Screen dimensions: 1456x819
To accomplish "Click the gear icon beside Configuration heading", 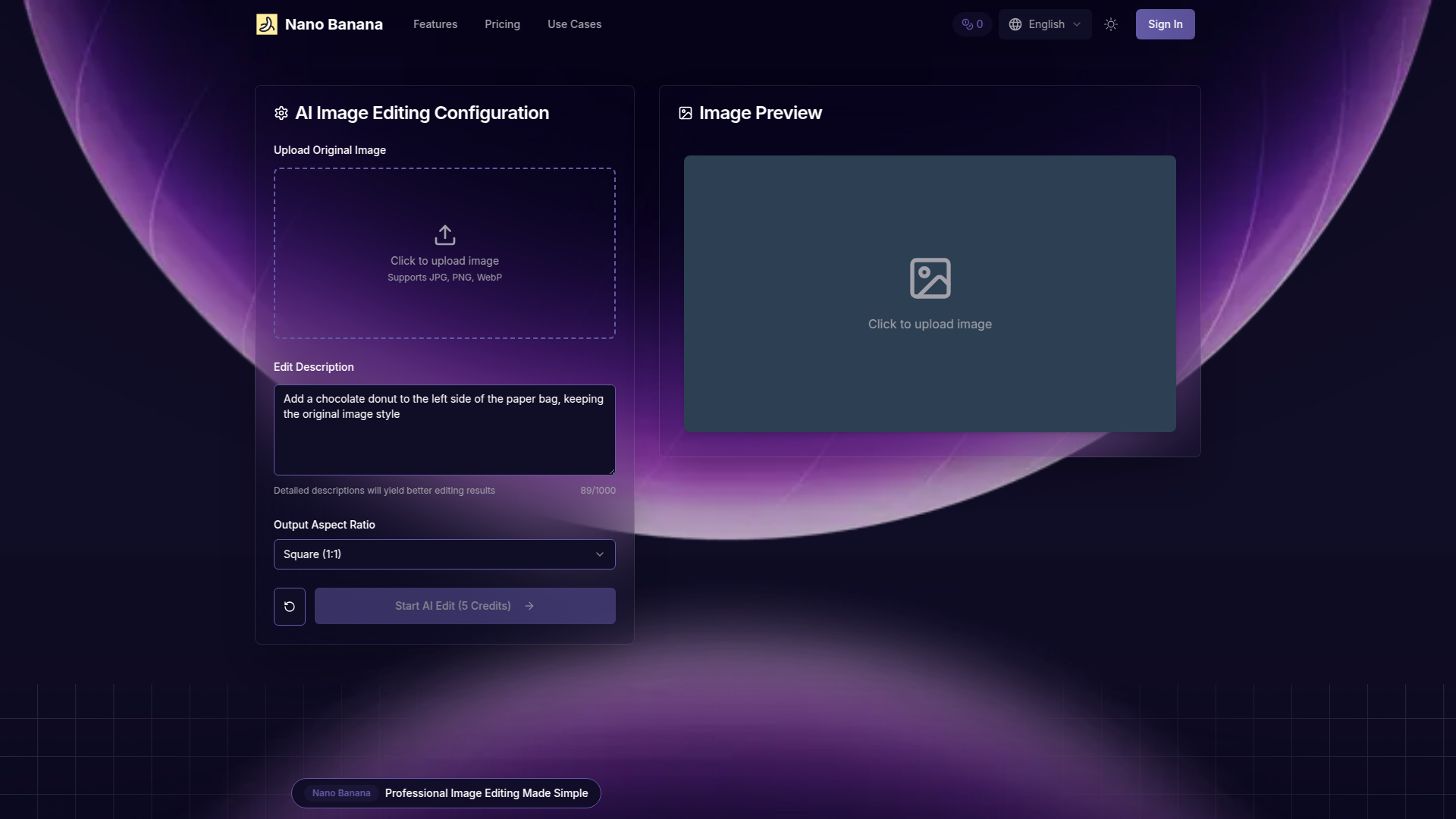I will pos(281,113).
